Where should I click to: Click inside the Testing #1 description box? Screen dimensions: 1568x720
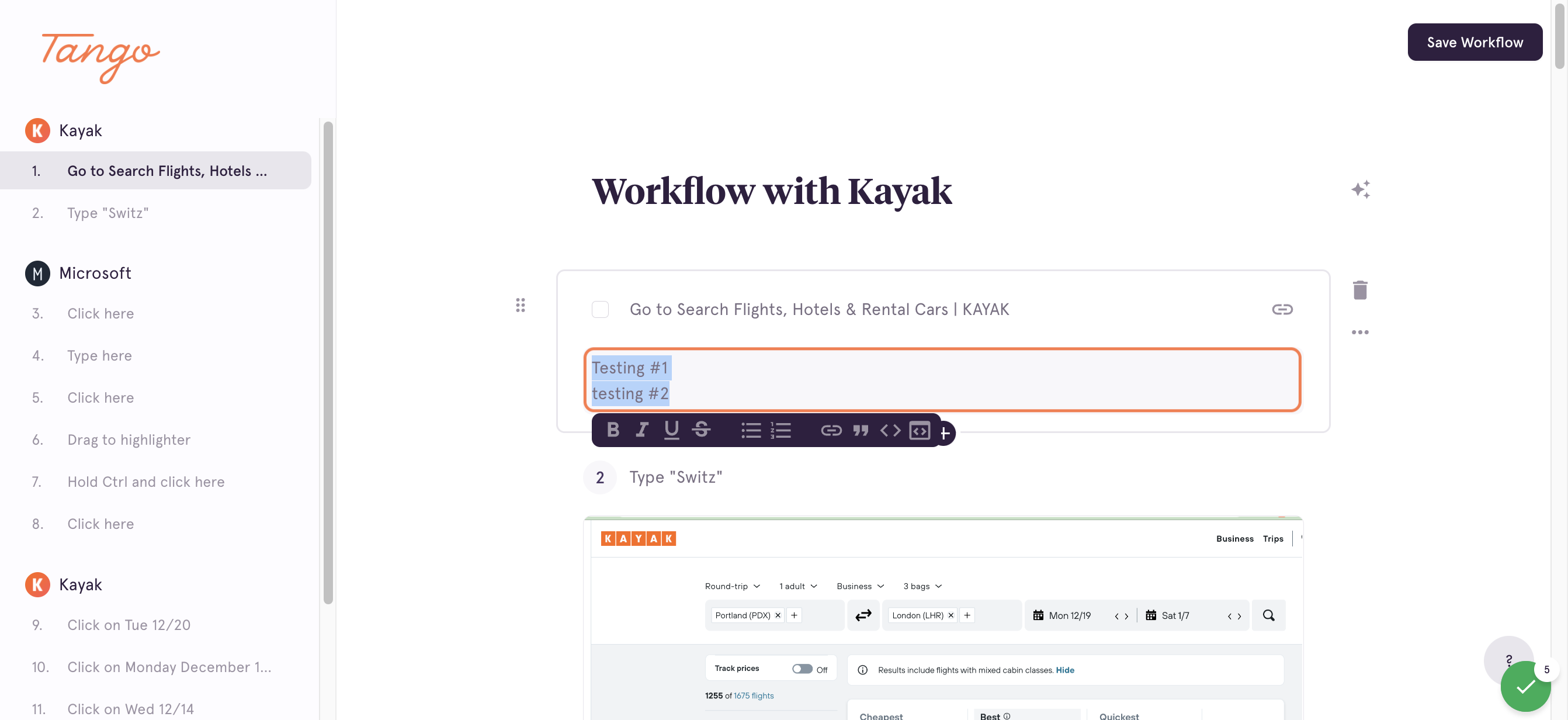(942, 380)
